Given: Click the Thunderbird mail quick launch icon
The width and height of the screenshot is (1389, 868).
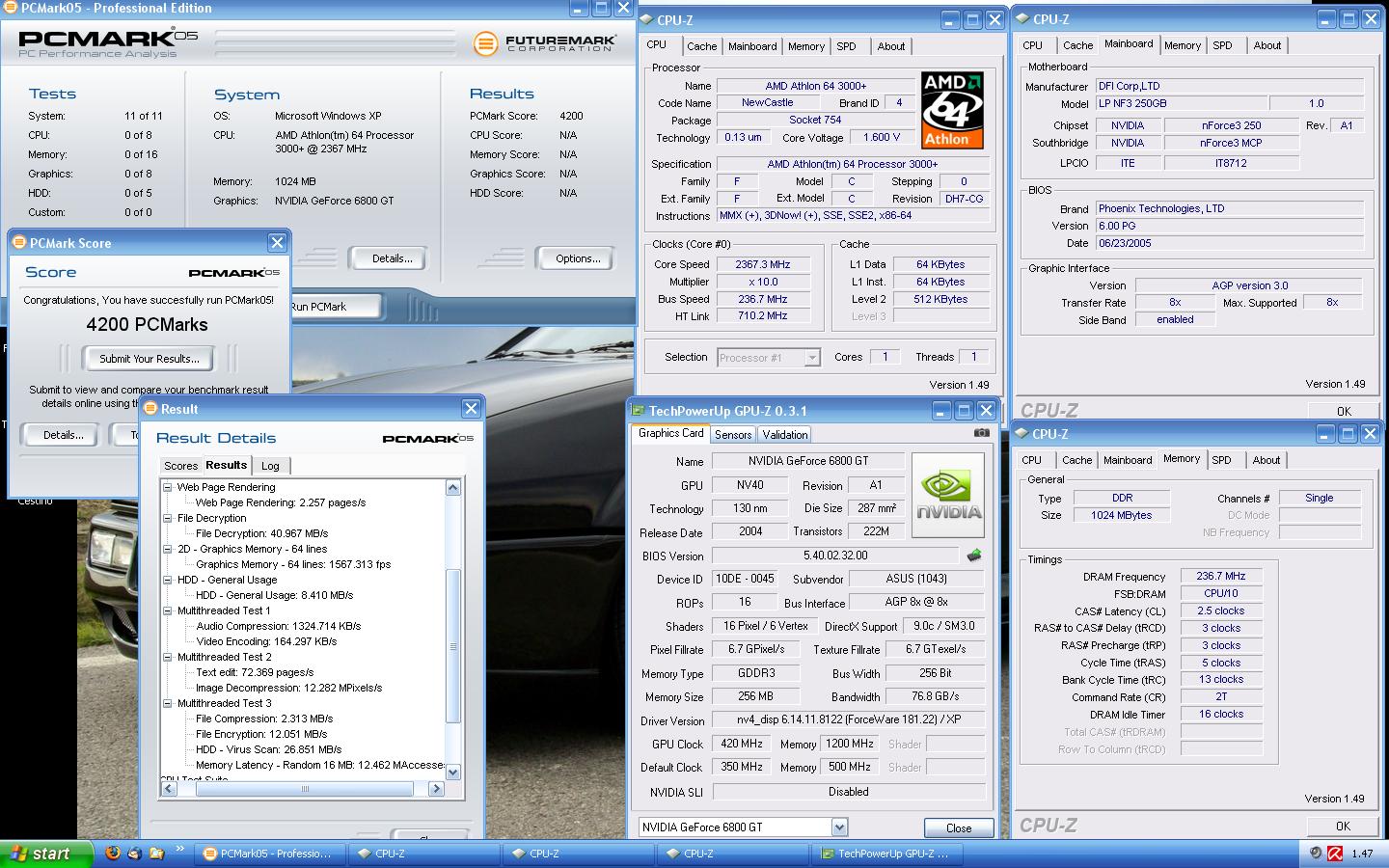Looking at the screenshot, I should point(134,853).
